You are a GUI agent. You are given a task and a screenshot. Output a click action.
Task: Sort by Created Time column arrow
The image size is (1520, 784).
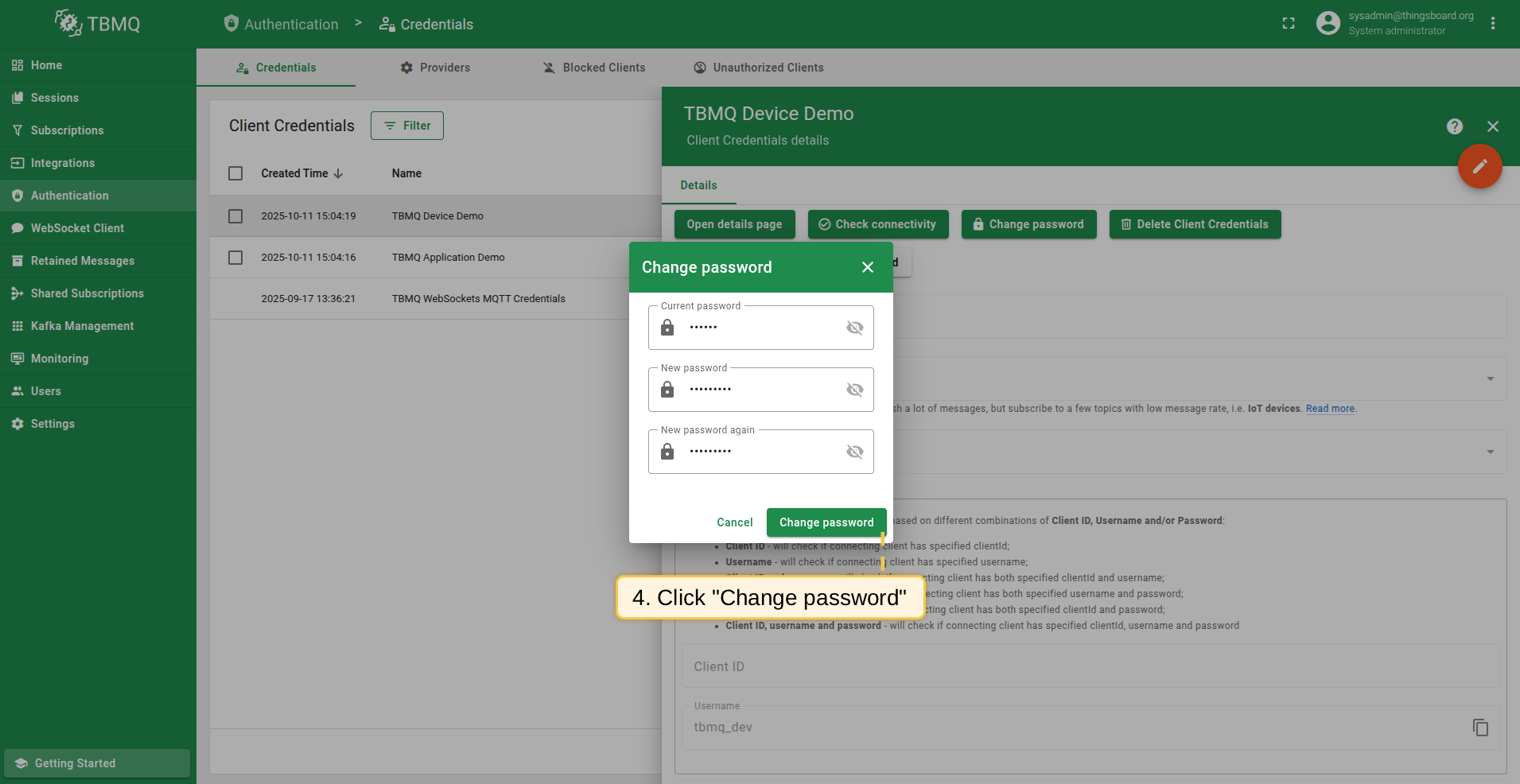338,173
